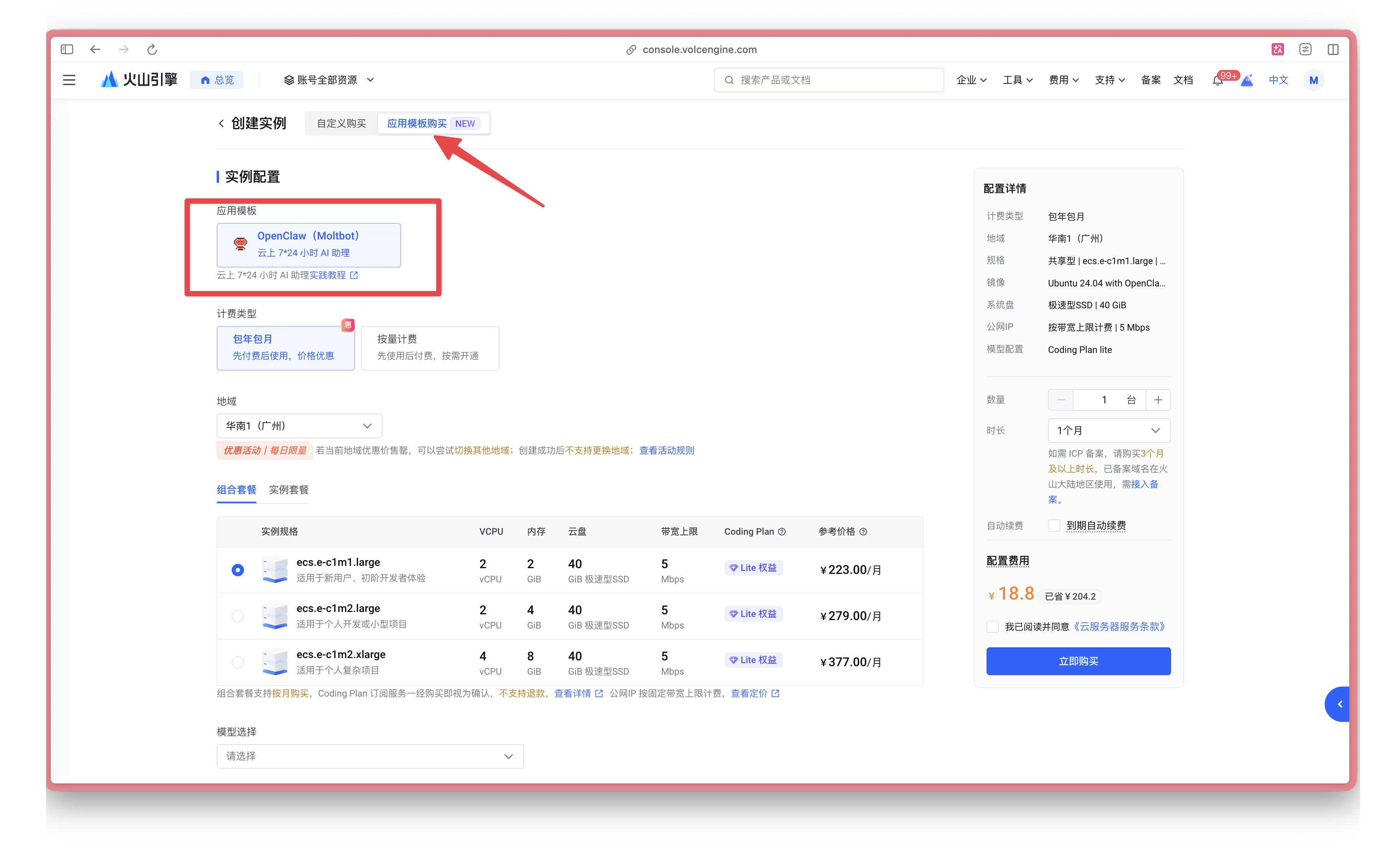The image size is (1400, 848).
Task: Open the 模型选择 dropdown
Action: [x=370, y=756]
